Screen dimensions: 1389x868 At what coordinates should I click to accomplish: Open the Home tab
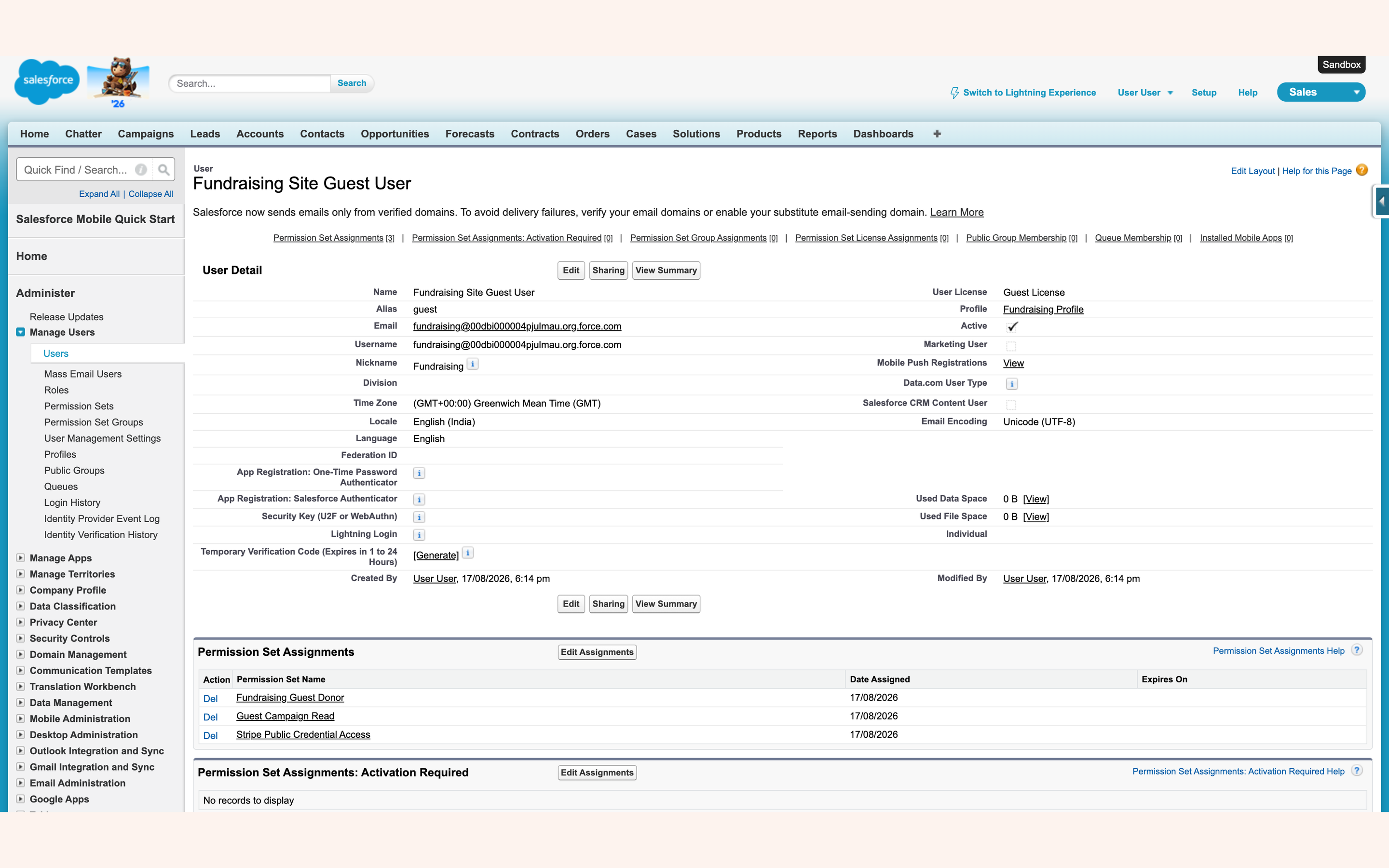coord(34,134)
